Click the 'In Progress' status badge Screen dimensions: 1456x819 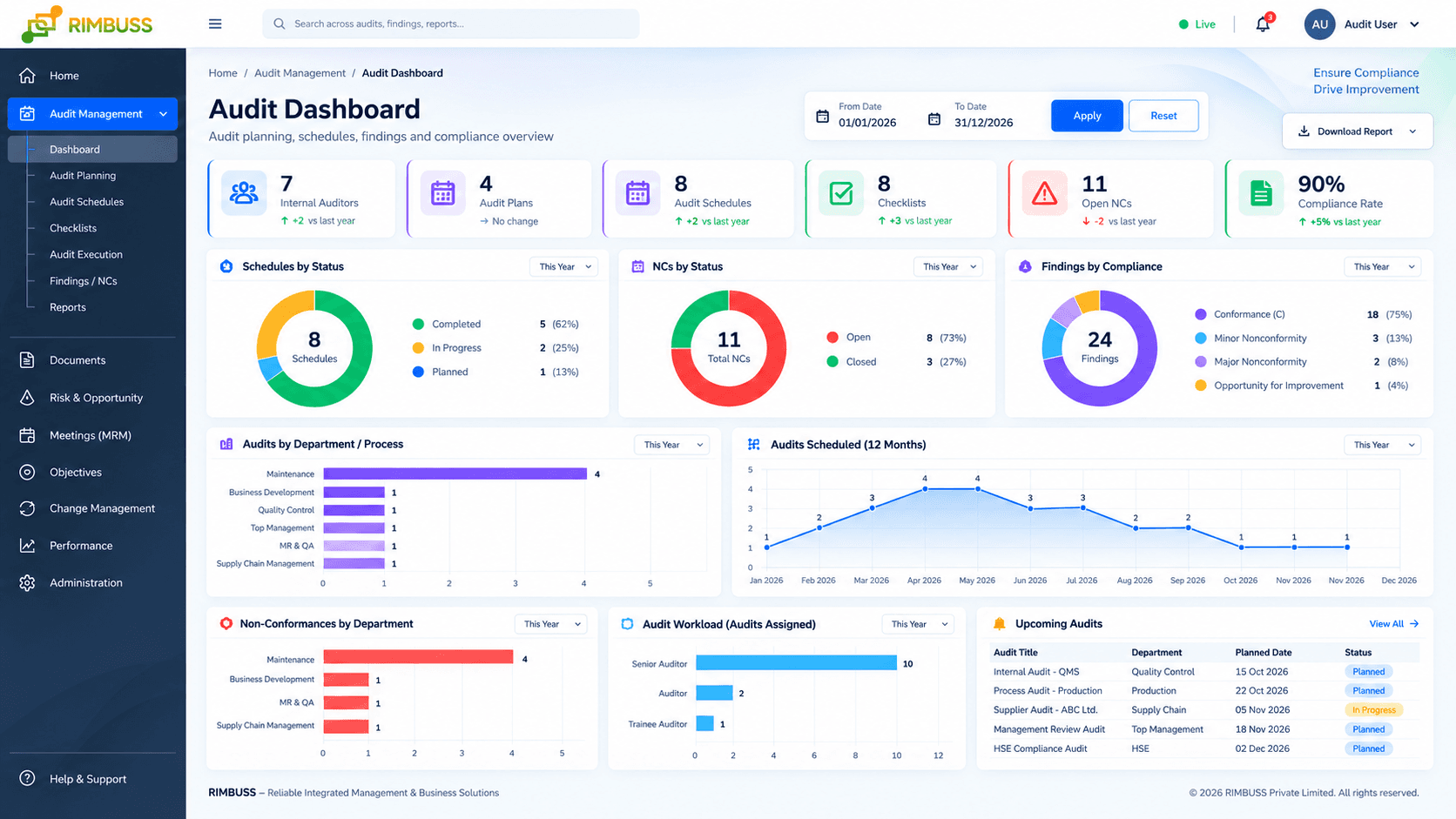(1374, 710)
